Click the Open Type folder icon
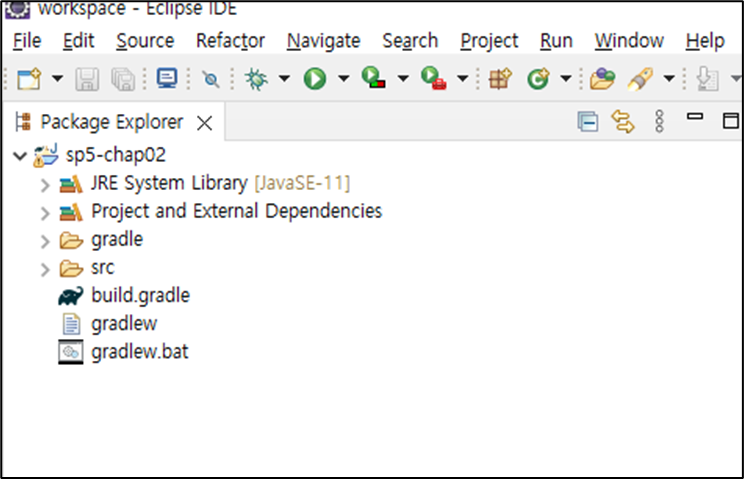This screenshot has height=479, width=744. click(603, 79)
